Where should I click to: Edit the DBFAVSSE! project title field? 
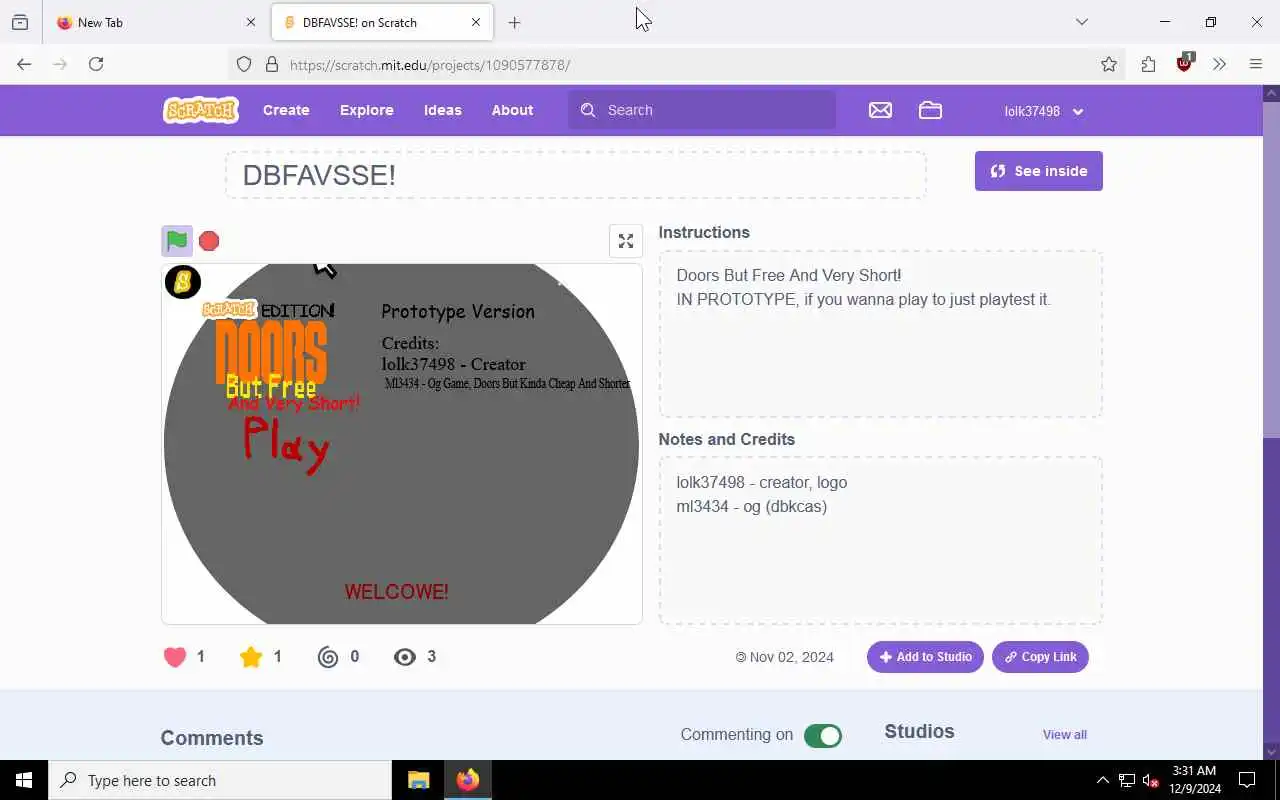(x=576, y=175)
